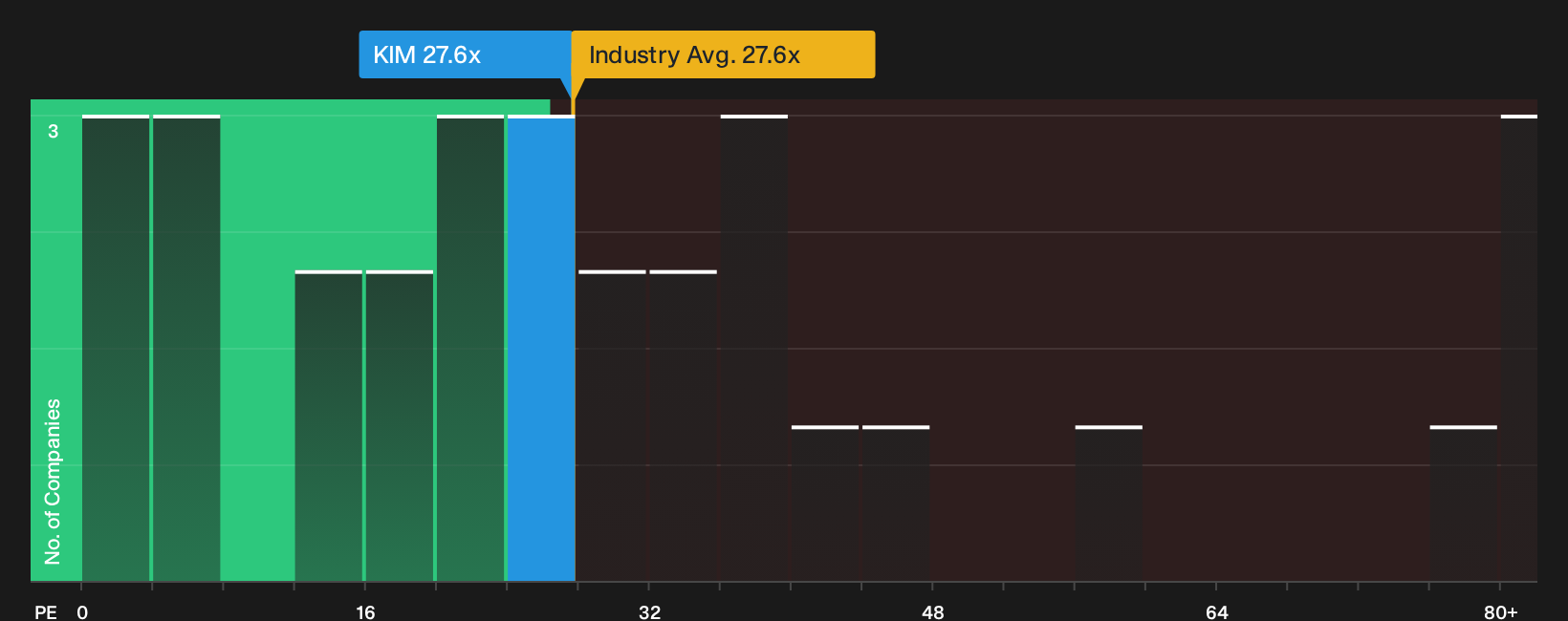The height and width of the screenshot is (621, 1568).
Task: Click the yellow Industry Avg. 27.6x label
Action: click(x=723, y=54)
